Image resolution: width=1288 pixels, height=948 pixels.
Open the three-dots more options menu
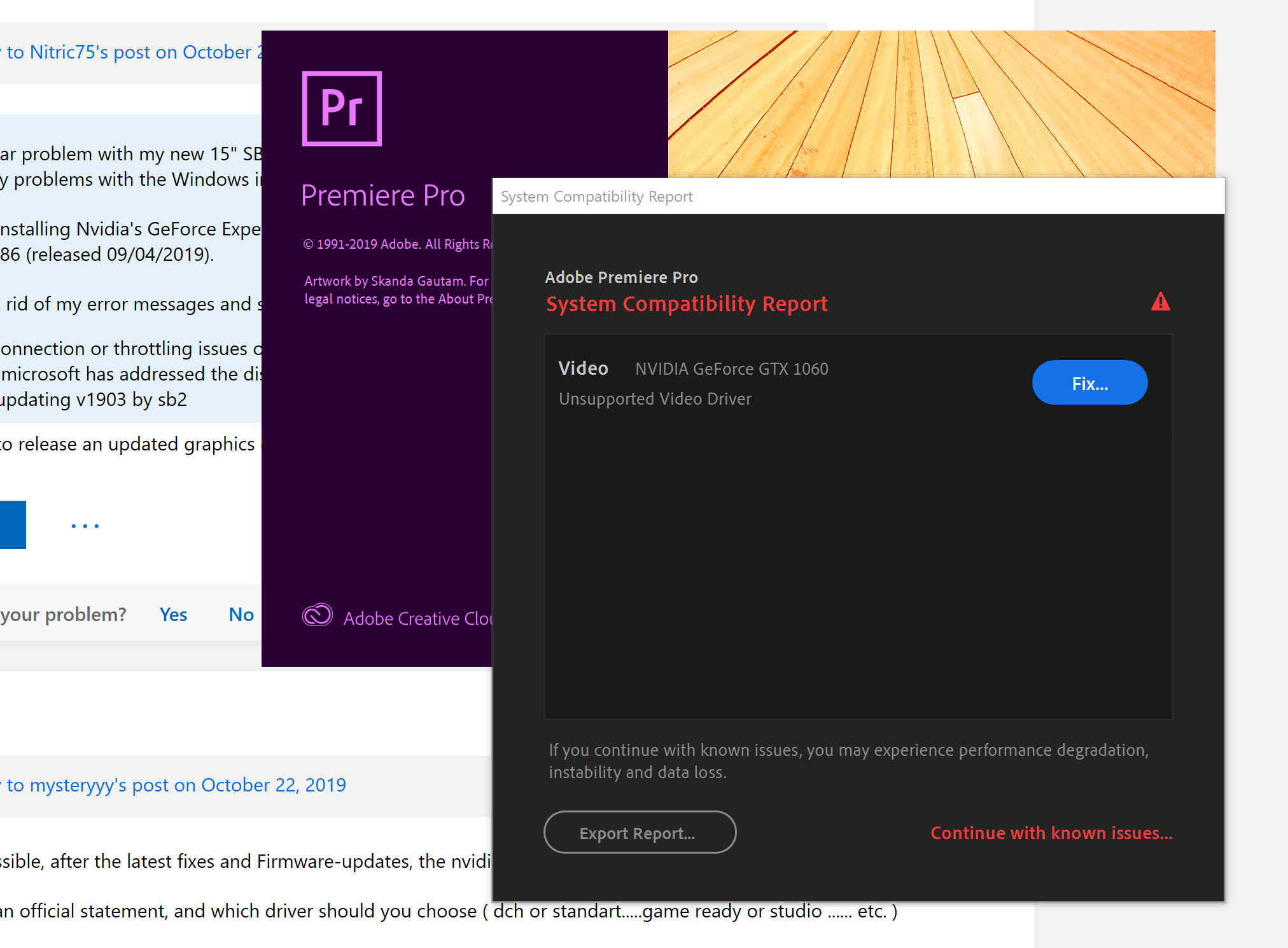point(85,526)
